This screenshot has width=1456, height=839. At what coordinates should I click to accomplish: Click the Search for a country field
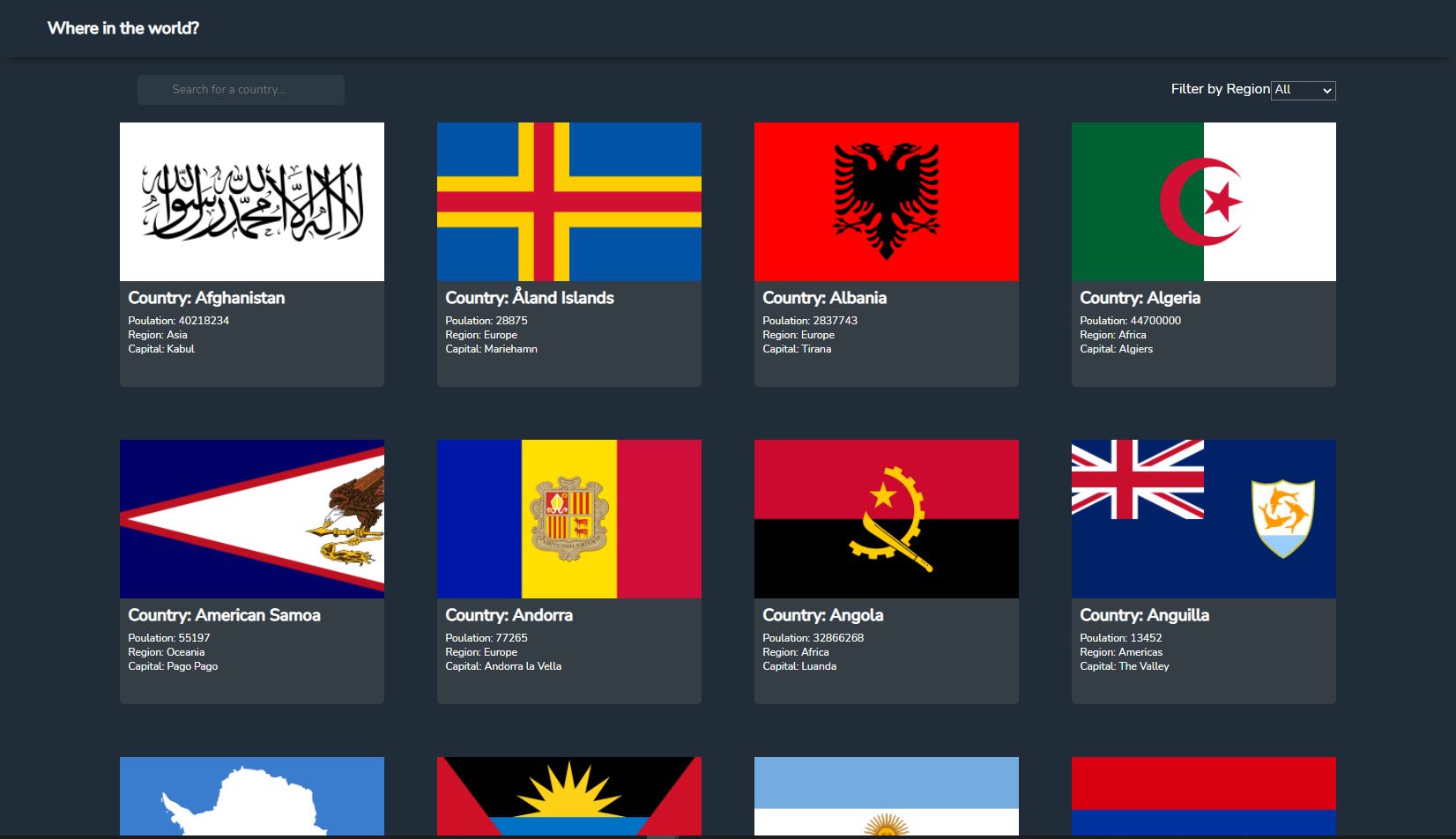[241, 90]
